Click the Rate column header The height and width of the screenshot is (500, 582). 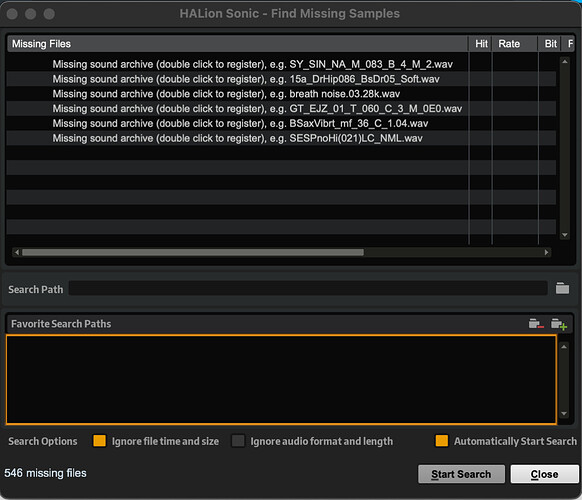click(514, 44)
